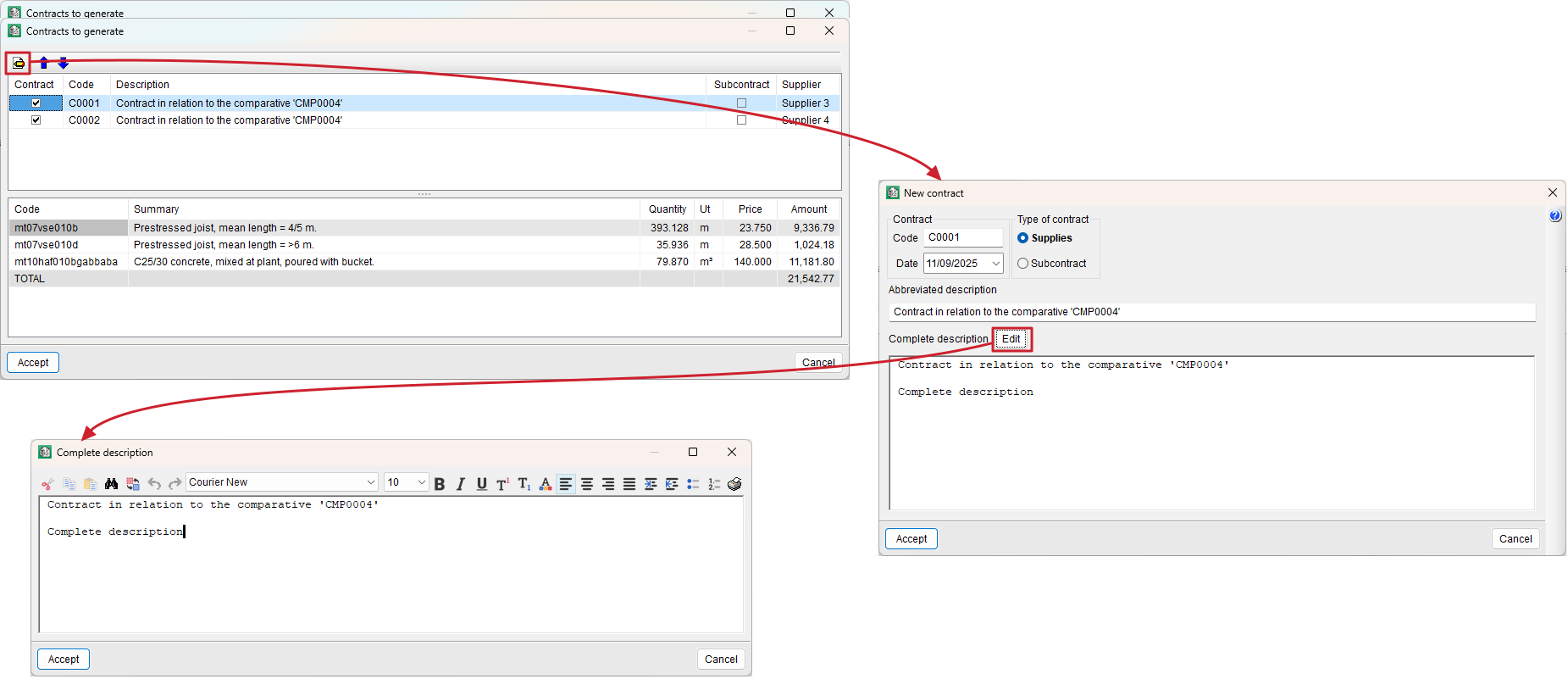Insert a bulleted list
Viewport: 1568px width, 679px height.
point(693,483)
